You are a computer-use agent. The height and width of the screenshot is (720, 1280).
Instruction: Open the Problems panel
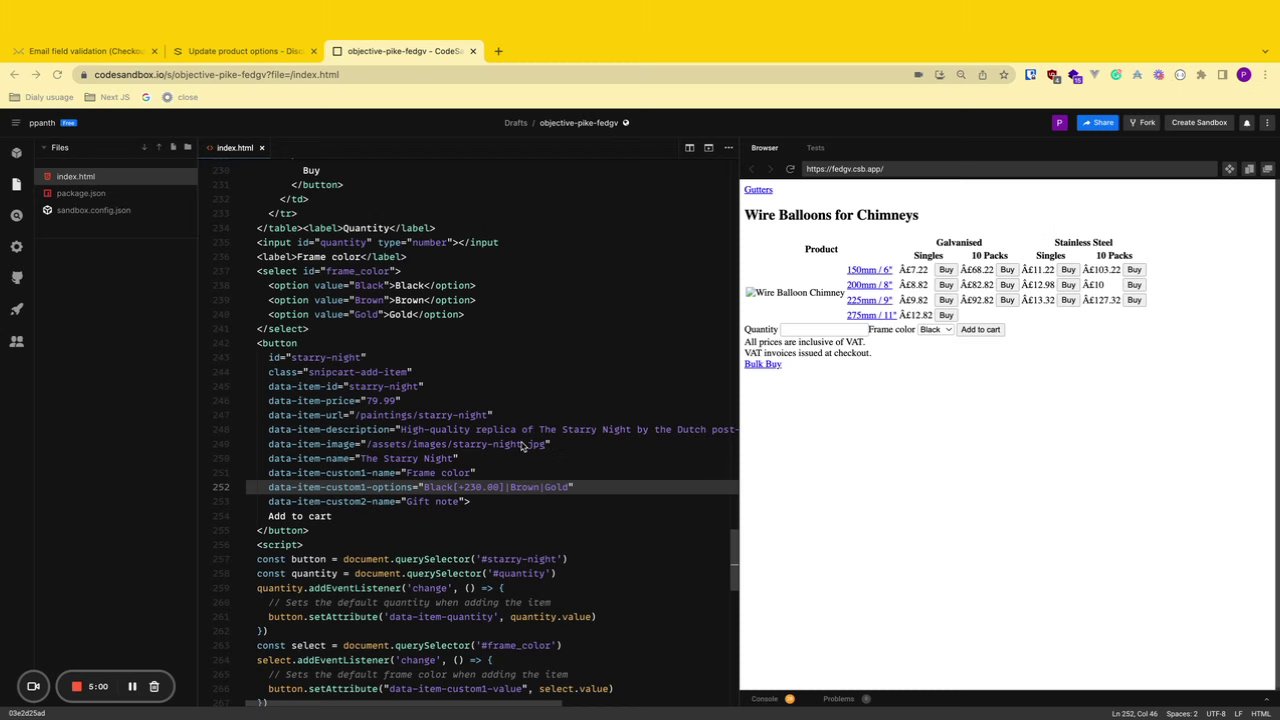coord(838,699)
